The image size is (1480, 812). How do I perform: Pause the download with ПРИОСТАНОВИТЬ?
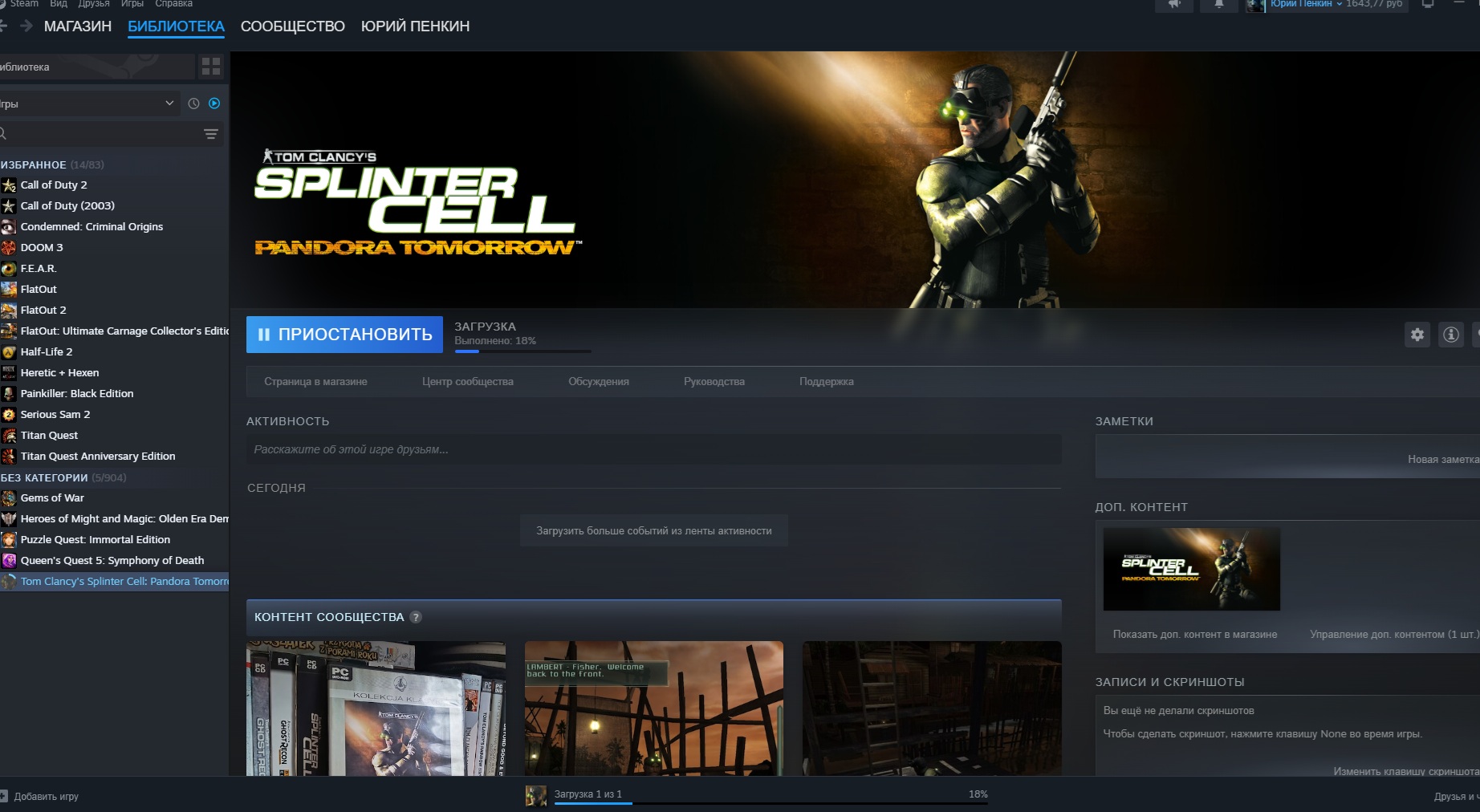(344, 335)
